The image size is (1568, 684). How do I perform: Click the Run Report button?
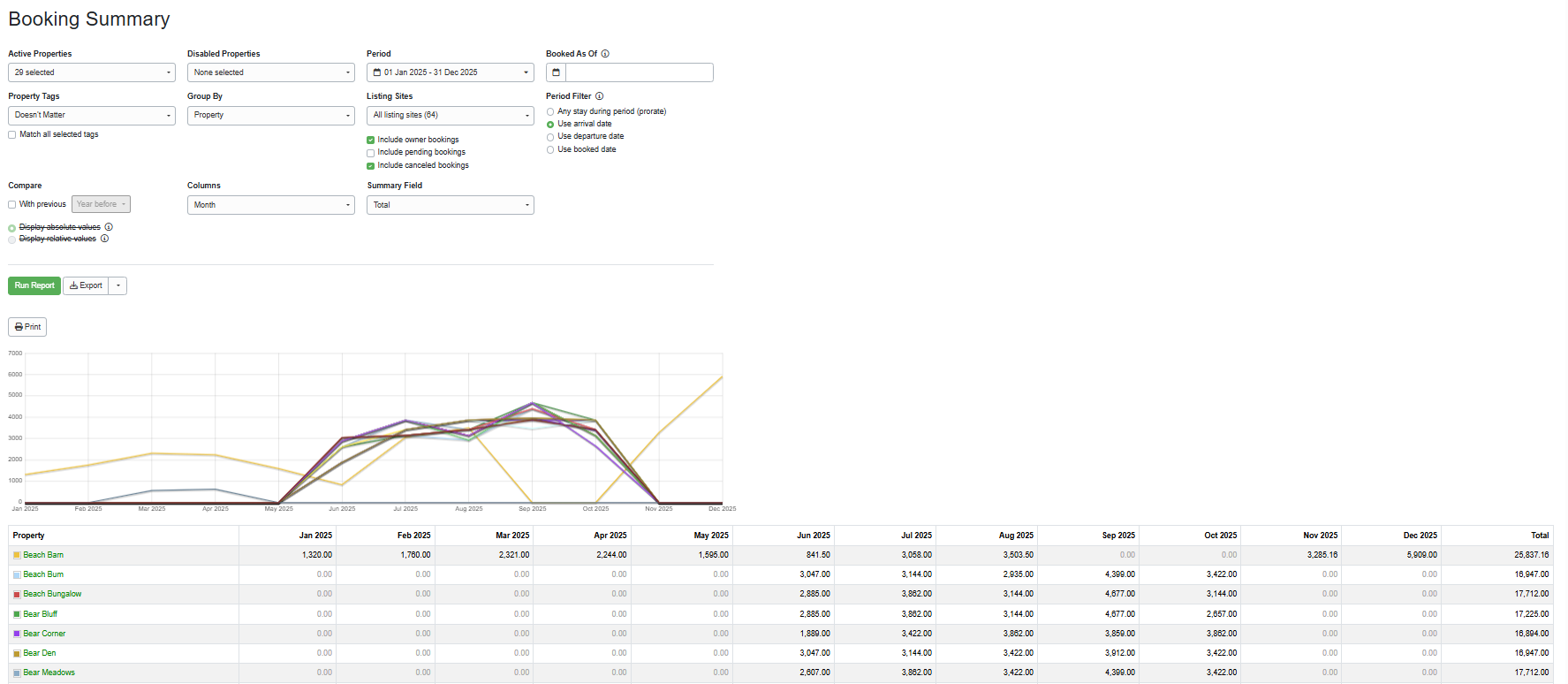(34, 285)
